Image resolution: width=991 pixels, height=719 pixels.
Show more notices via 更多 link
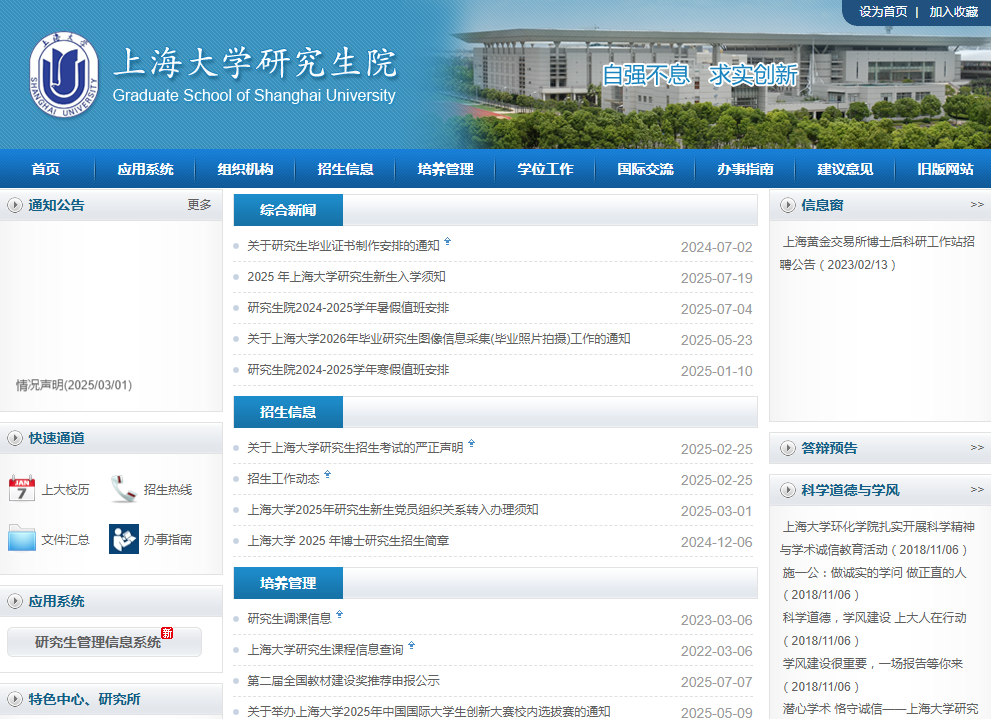[199, 205]
